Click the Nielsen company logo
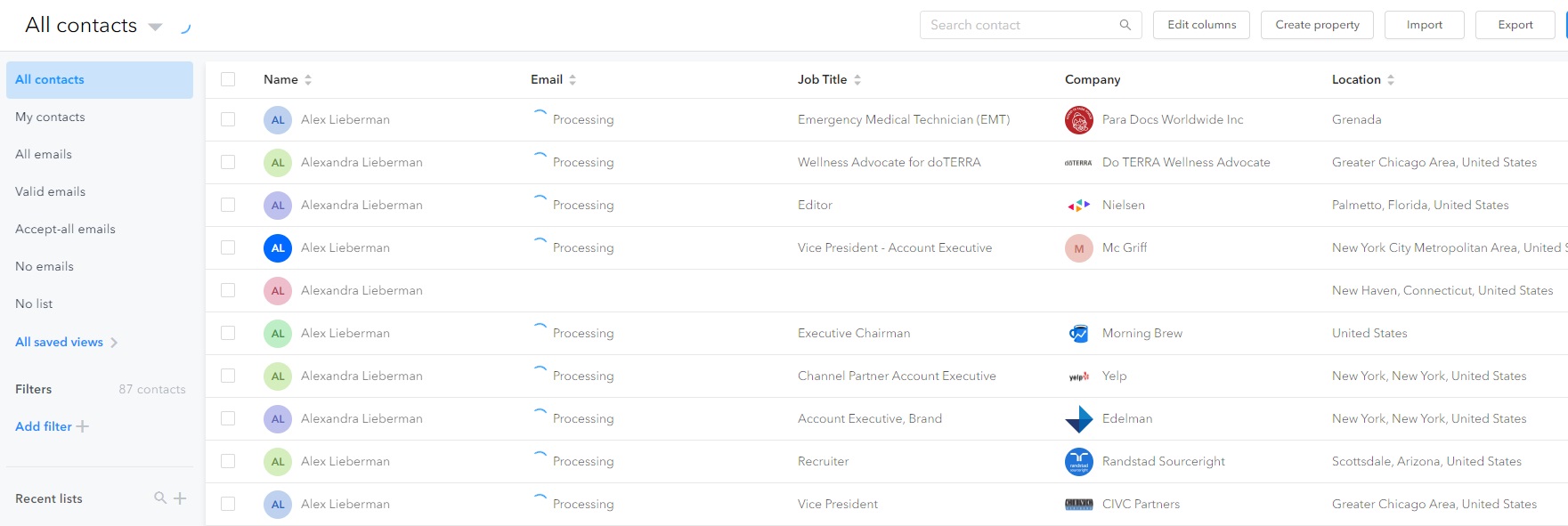 point(1079,206)
